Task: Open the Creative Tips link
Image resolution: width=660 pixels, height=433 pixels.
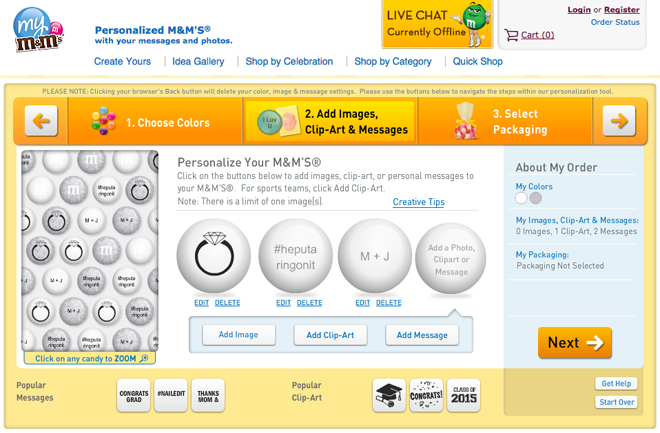Action: (418, 202)
